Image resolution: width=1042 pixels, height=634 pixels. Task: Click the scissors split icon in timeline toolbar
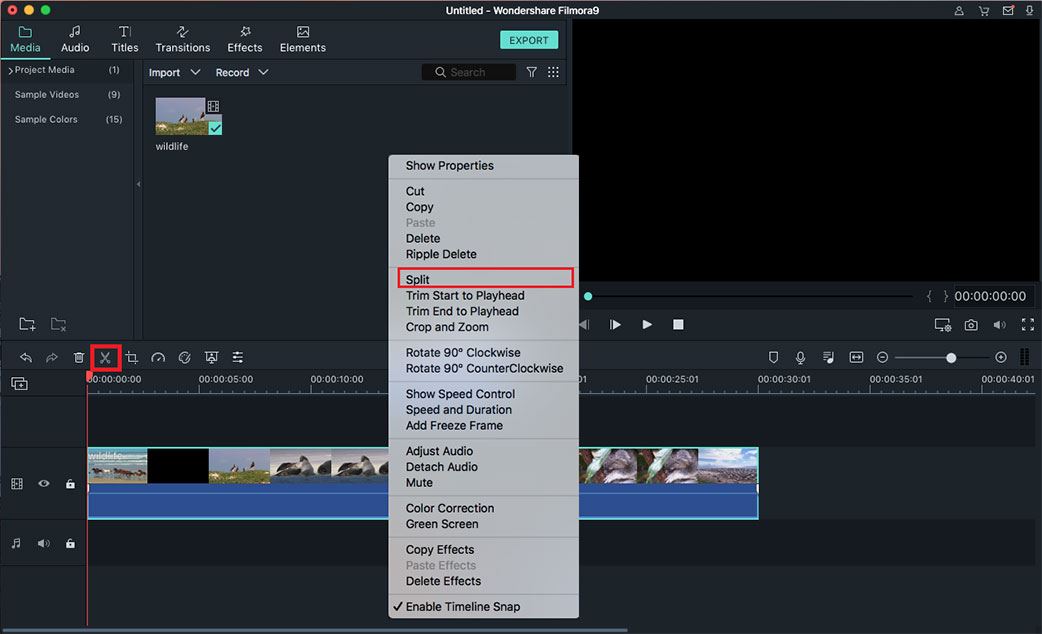(105, 357)
